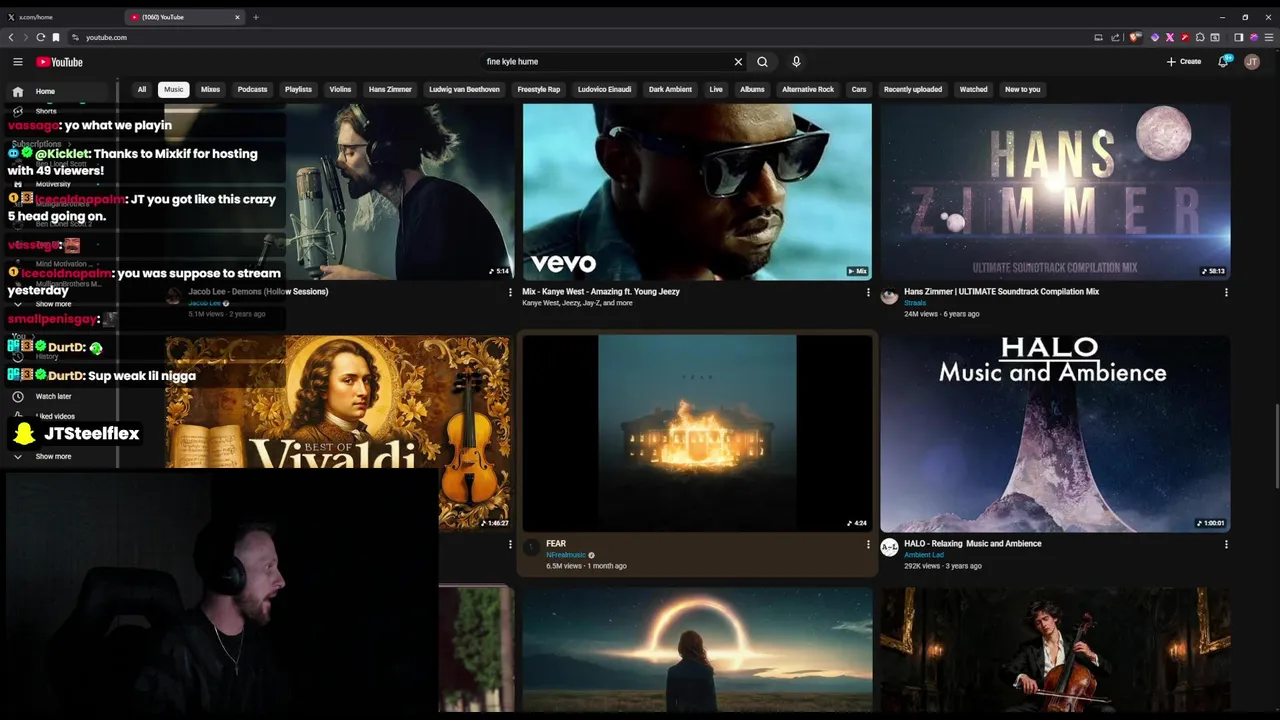Open the Hans Zimmer video's three-dot menu

[x=1226, y=292]
